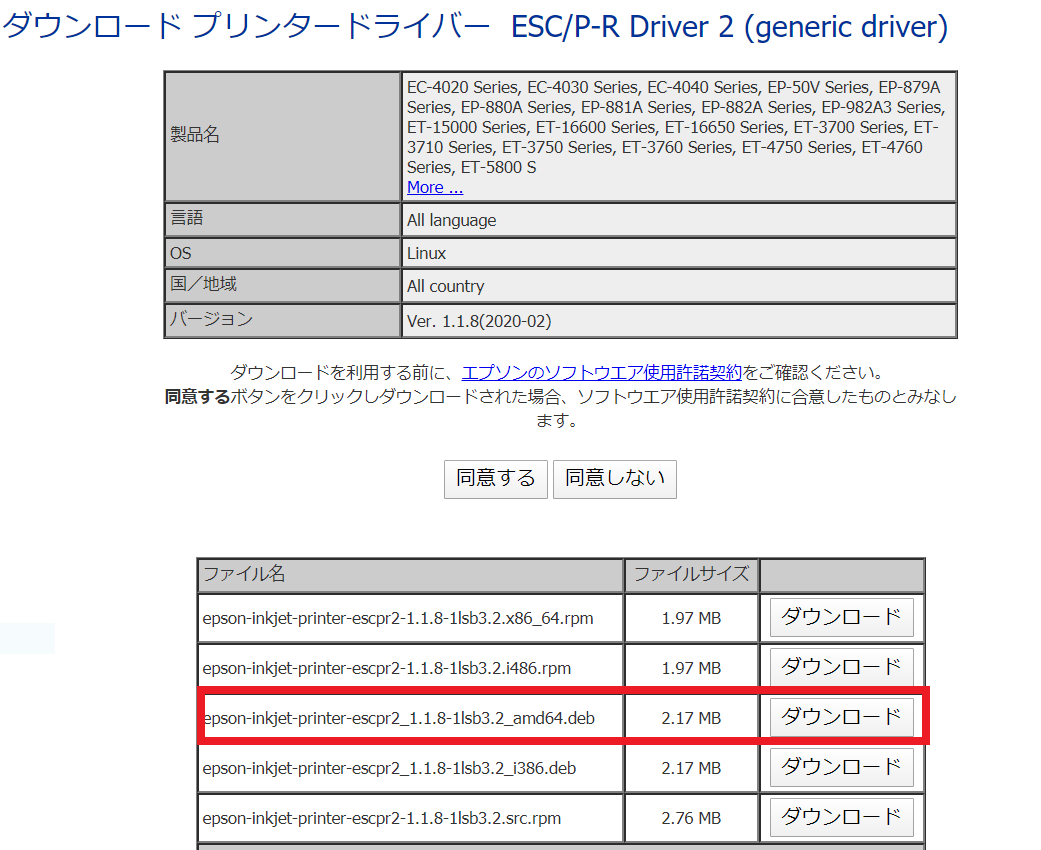The width and height of the screenshot is (1041, 850).
Task: Click the 同意しない disagree button
Action: point(615,479)
